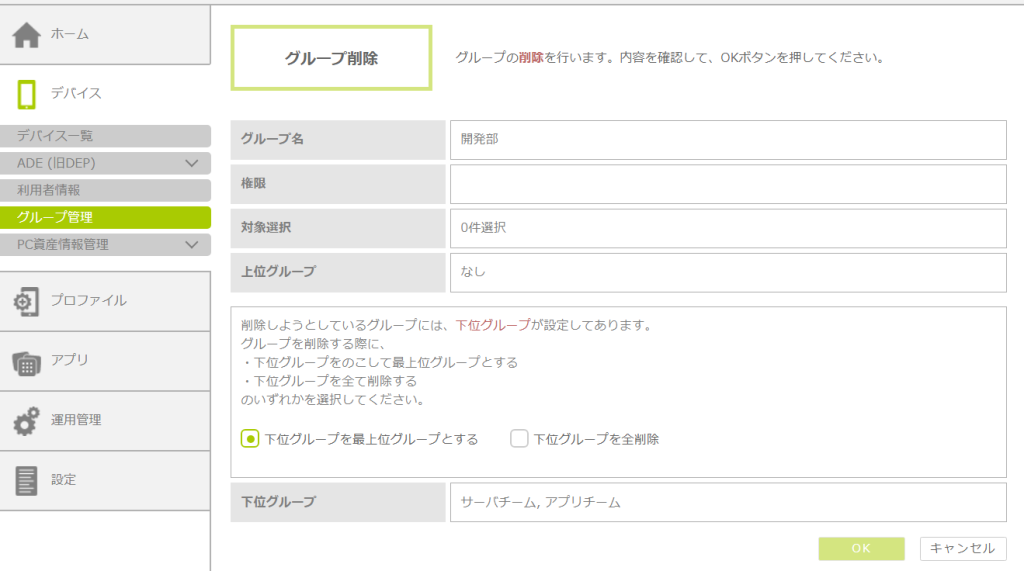
Task: Click the Home house icon
Action: point(26,34)
